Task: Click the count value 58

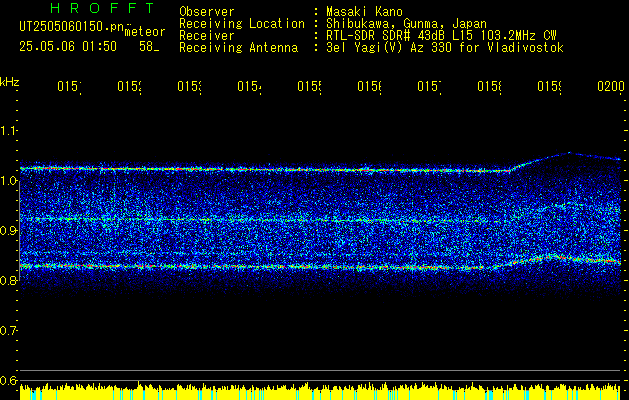Action: (x=146, y=47)
